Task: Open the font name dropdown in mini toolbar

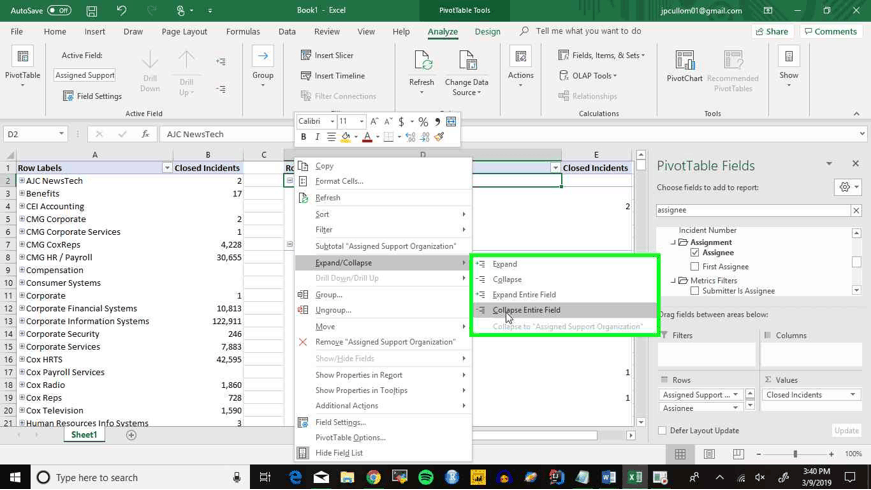Action: (332, 122)
